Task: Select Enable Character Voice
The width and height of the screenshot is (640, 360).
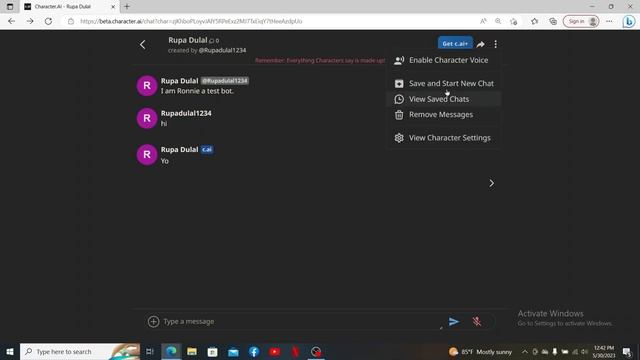Action: 444,60
